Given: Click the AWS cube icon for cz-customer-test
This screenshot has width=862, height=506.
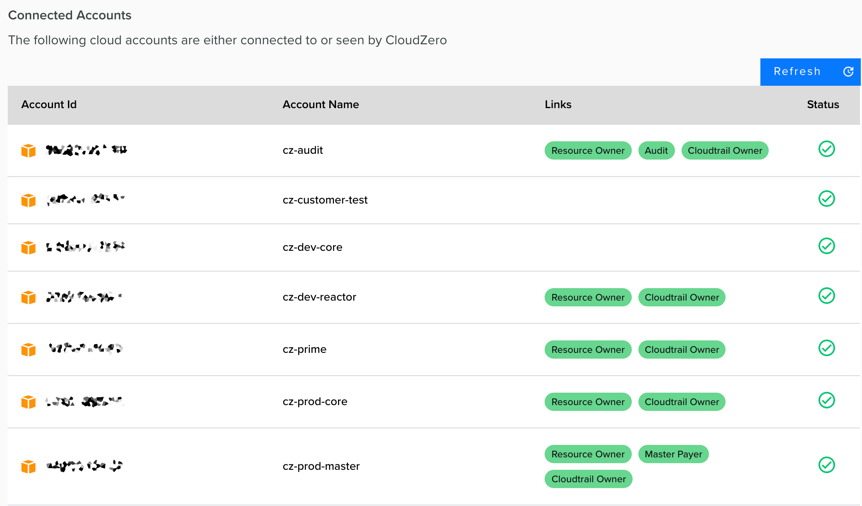Looking at the screenshot, I should [x=29, y=200].
